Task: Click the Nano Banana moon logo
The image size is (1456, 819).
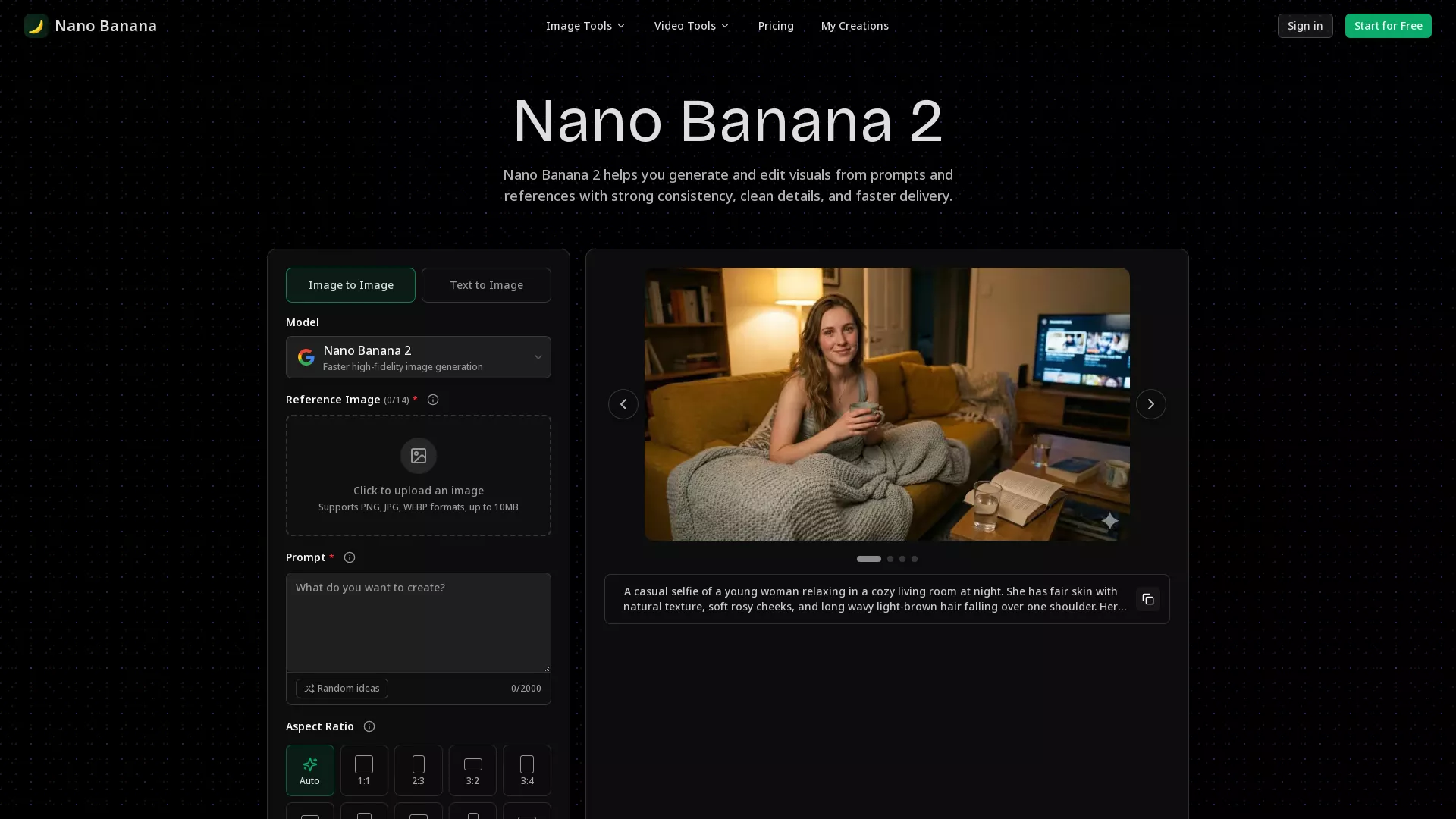Action: point(36,25)
